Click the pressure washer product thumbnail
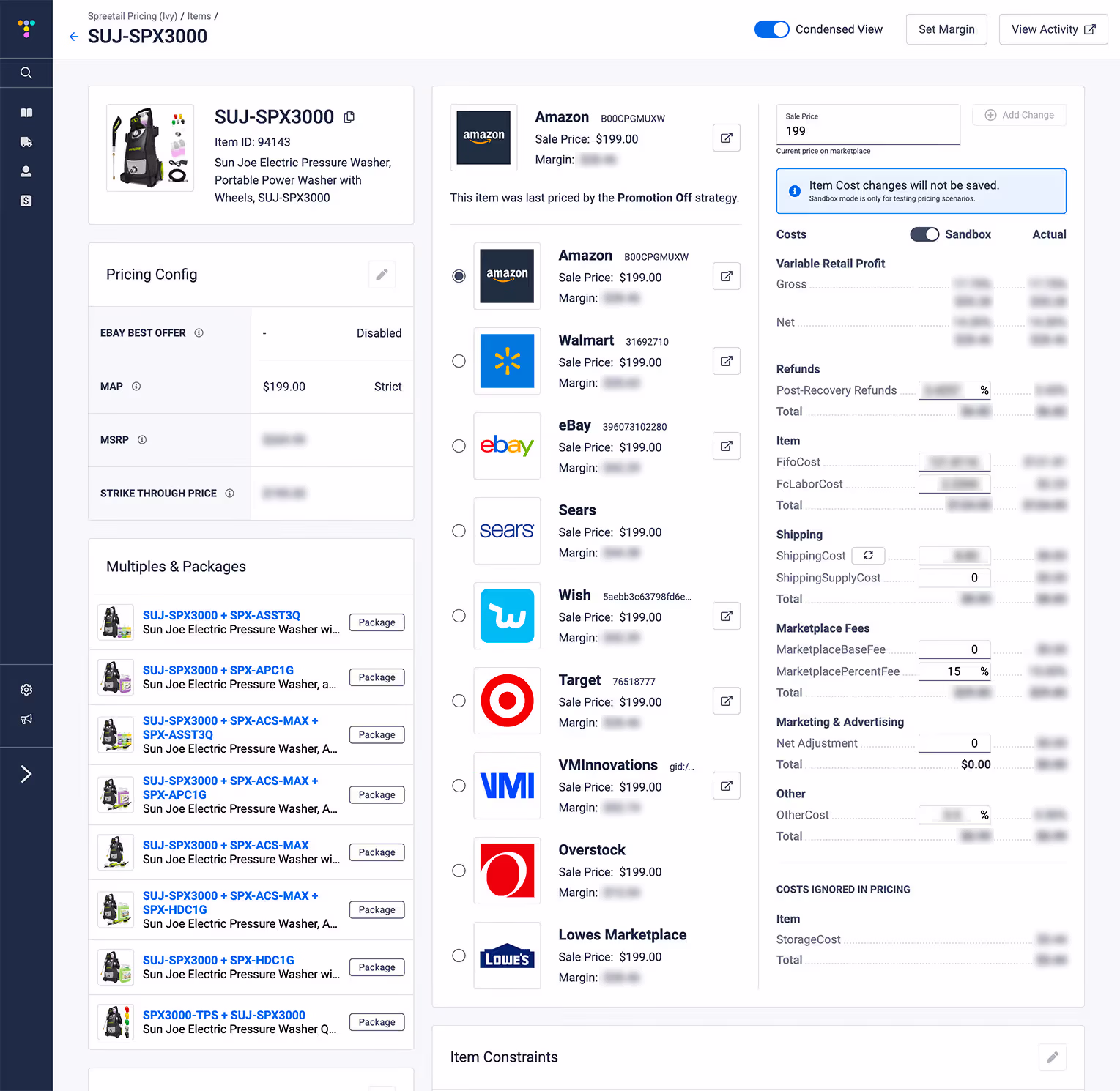1120x1091 pixels. coord(150,148)
